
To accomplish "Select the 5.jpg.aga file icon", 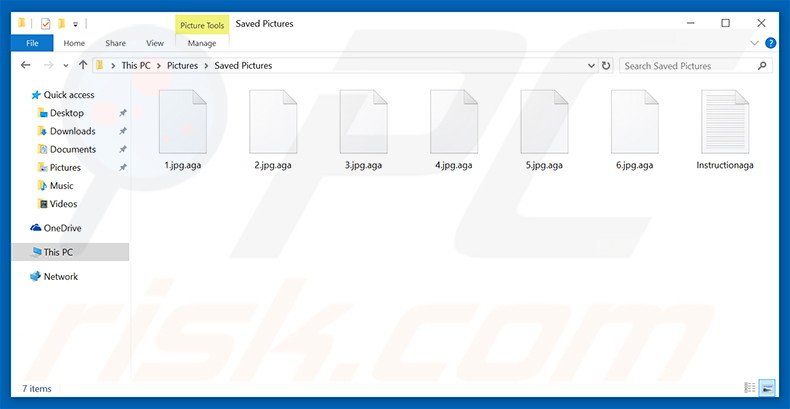I will pos(544,121).
